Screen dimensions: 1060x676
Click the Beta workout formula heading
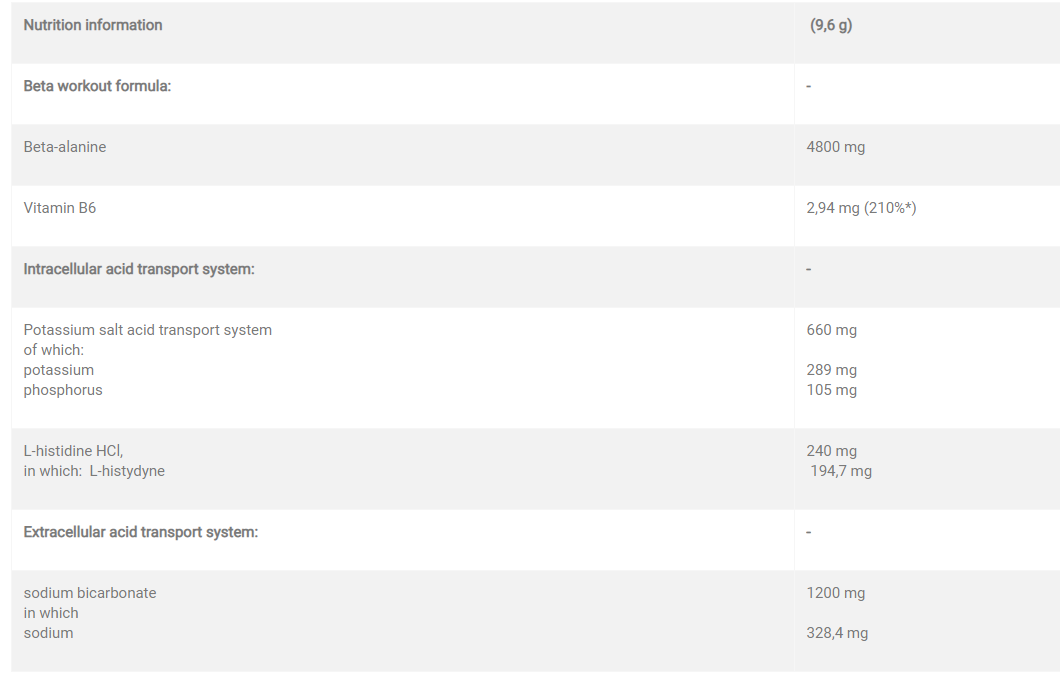[x=98, y=86]
